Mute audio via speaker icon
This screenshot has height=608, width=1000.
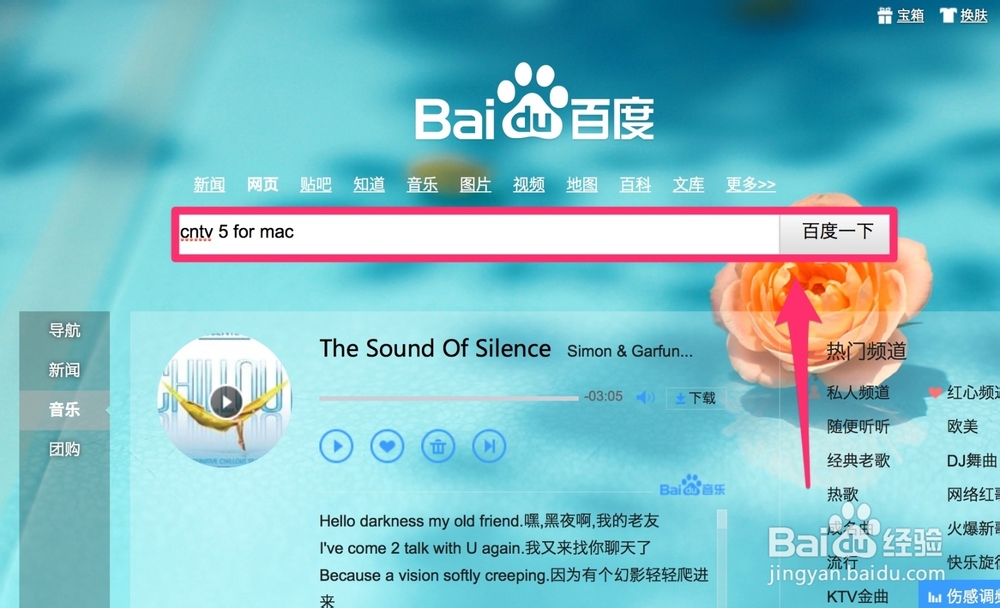645,397
